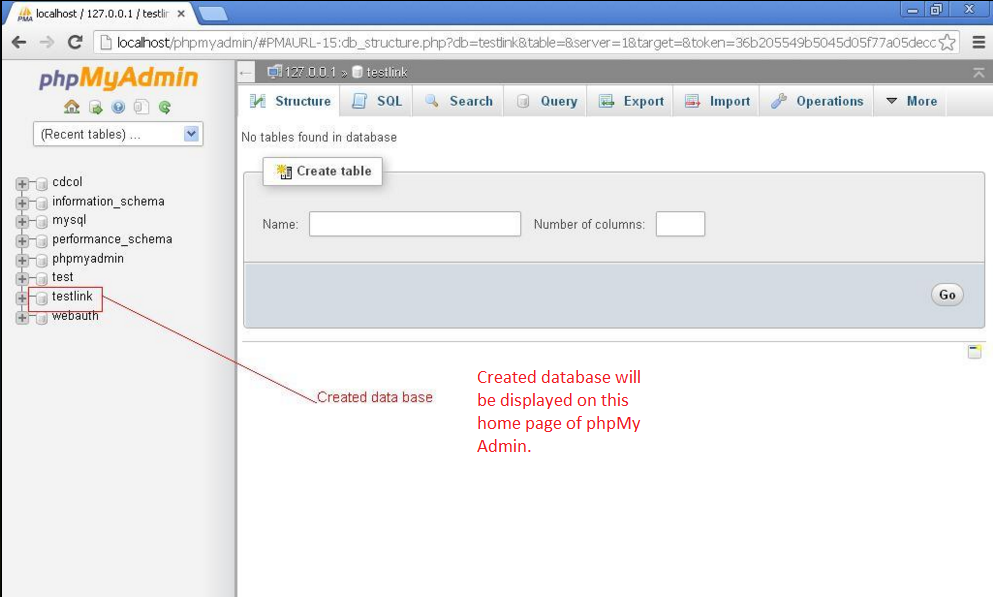The width and height of the screenshot is (993, 597).
Task: Click the phpMyAdmin logo
Action: click(x=118, y=78)
